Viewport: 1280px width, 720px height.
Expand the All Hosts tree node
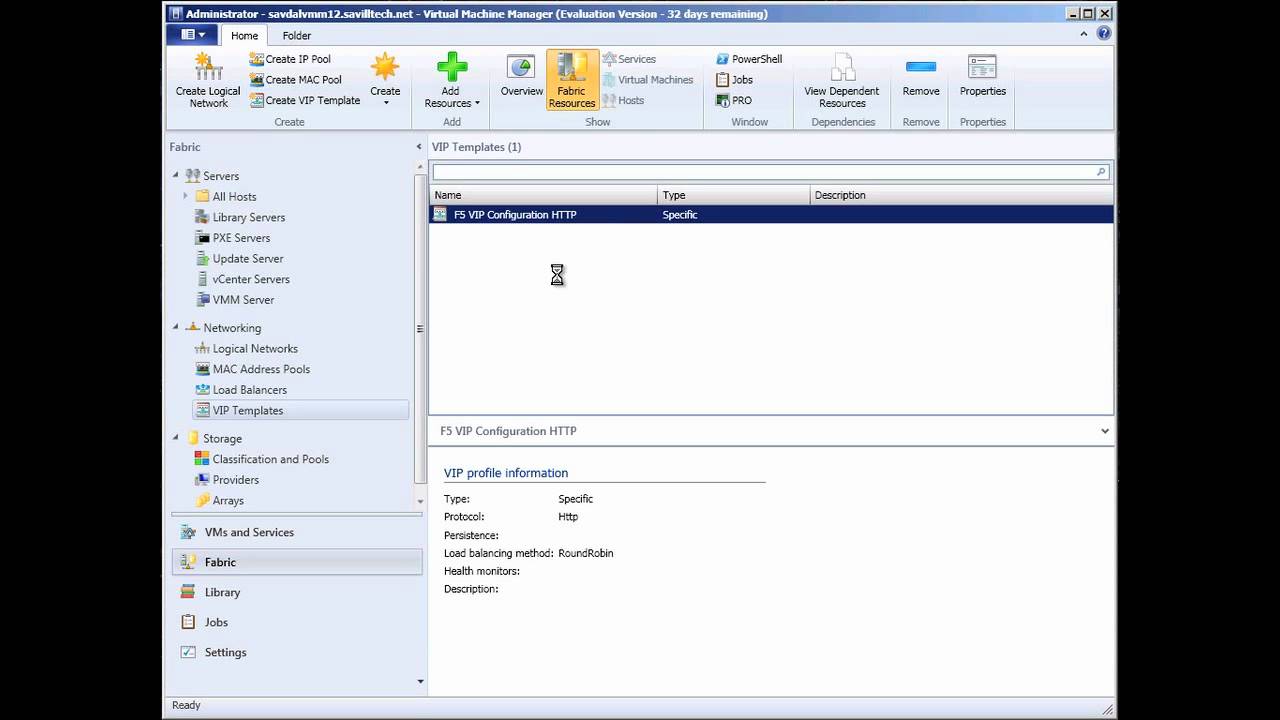click(x=186, y=196)
